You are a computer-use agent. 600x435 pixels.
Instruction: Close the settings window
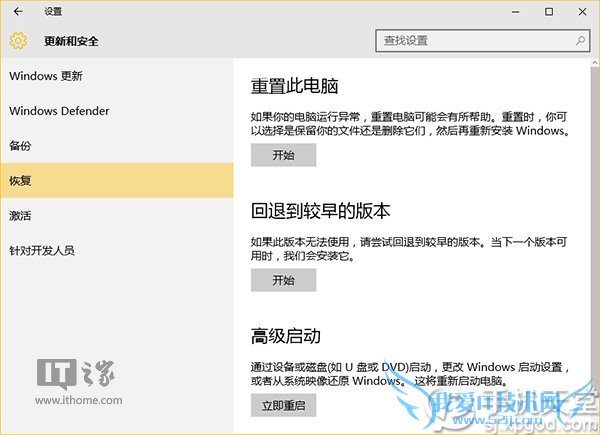pyautogui.click(x=582, y=12)
